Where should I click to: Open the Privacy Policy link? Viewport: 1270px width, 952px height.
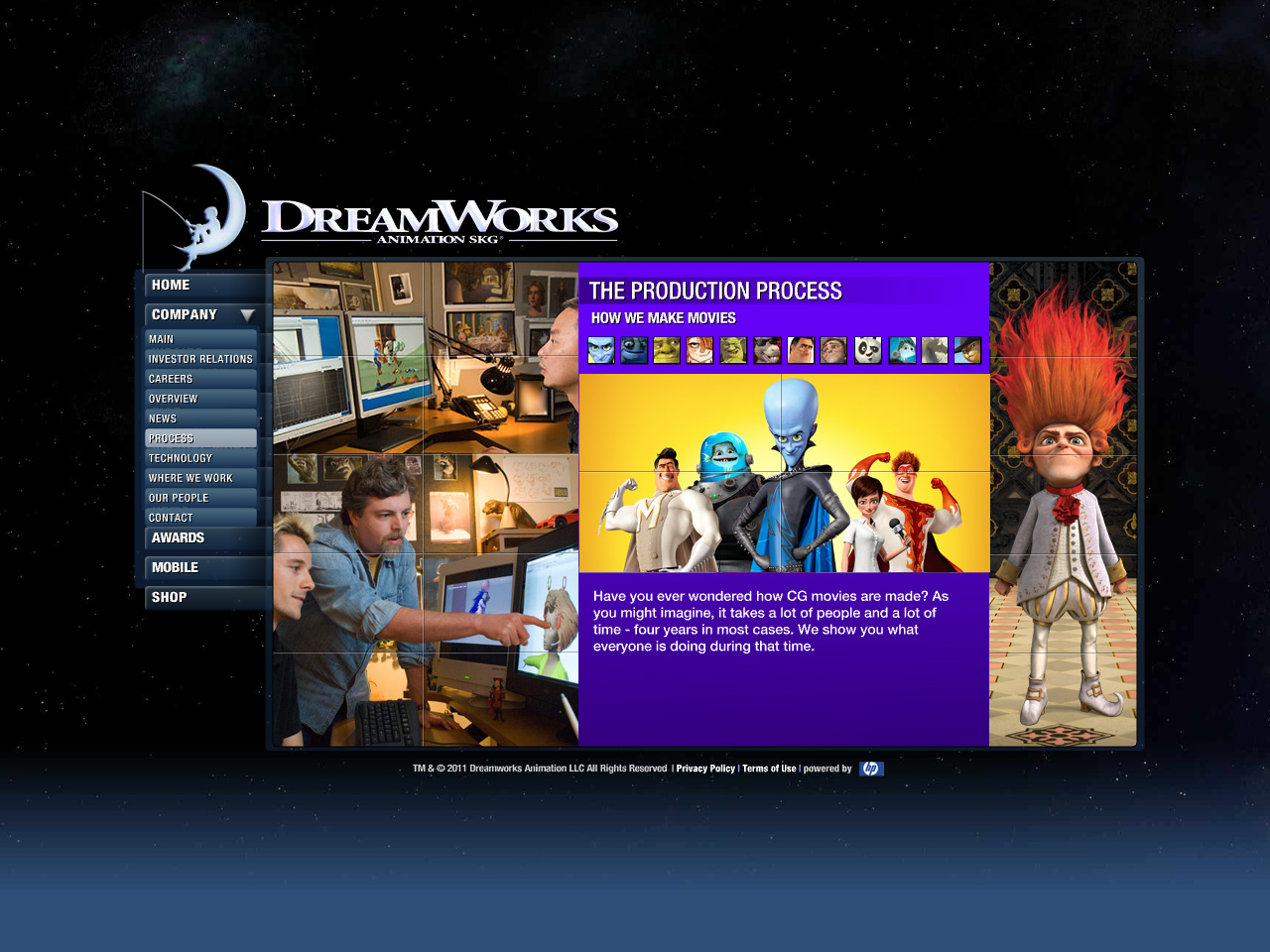click(705, 769)
